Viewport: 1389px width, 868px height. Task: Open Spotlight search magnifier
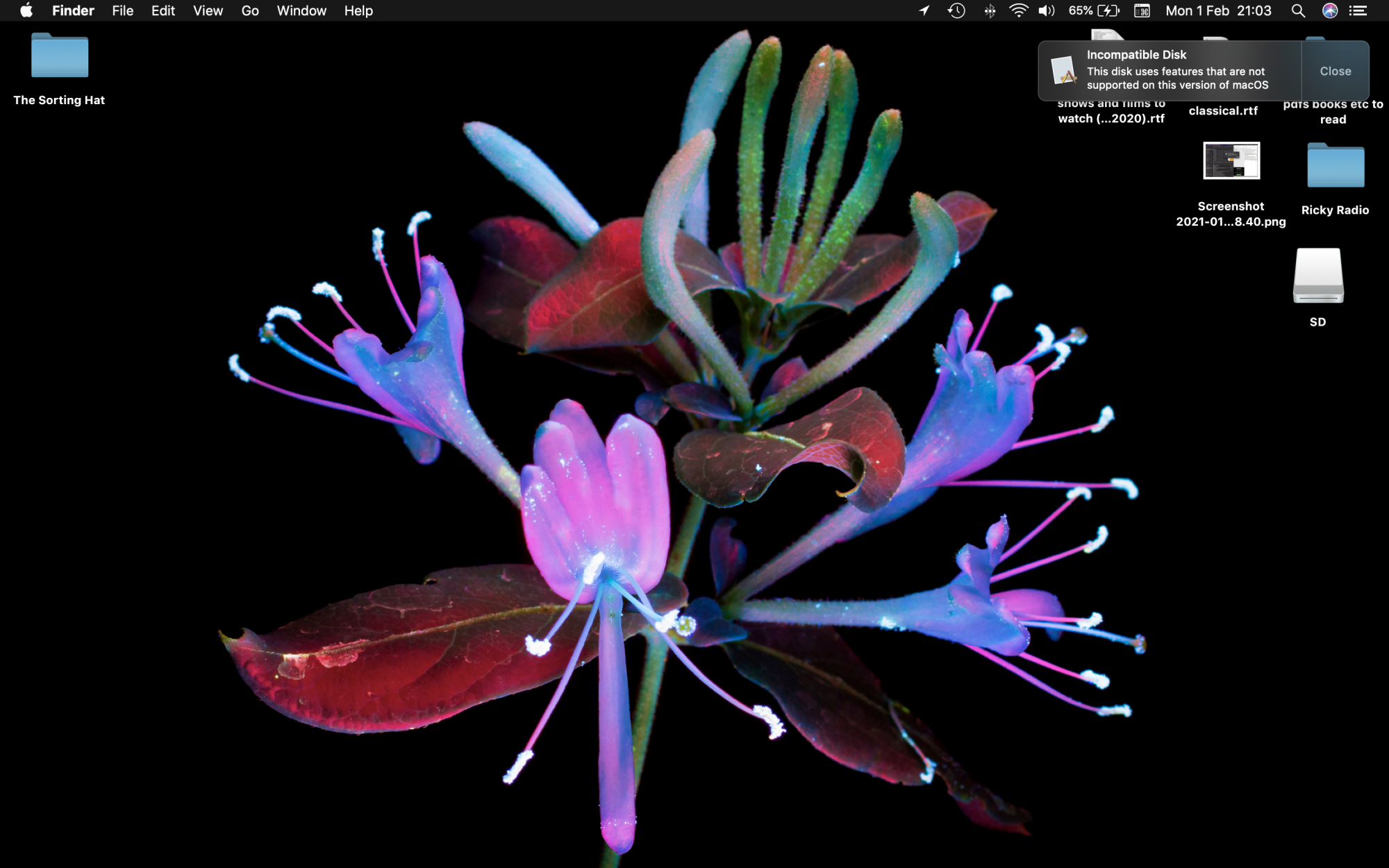[x=1297, y=10]
